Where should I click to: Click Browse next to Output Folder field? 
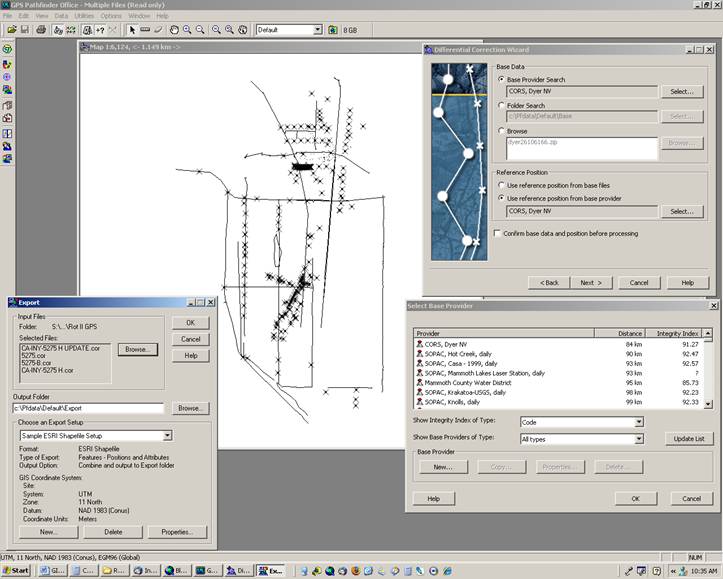click(190, 408)
